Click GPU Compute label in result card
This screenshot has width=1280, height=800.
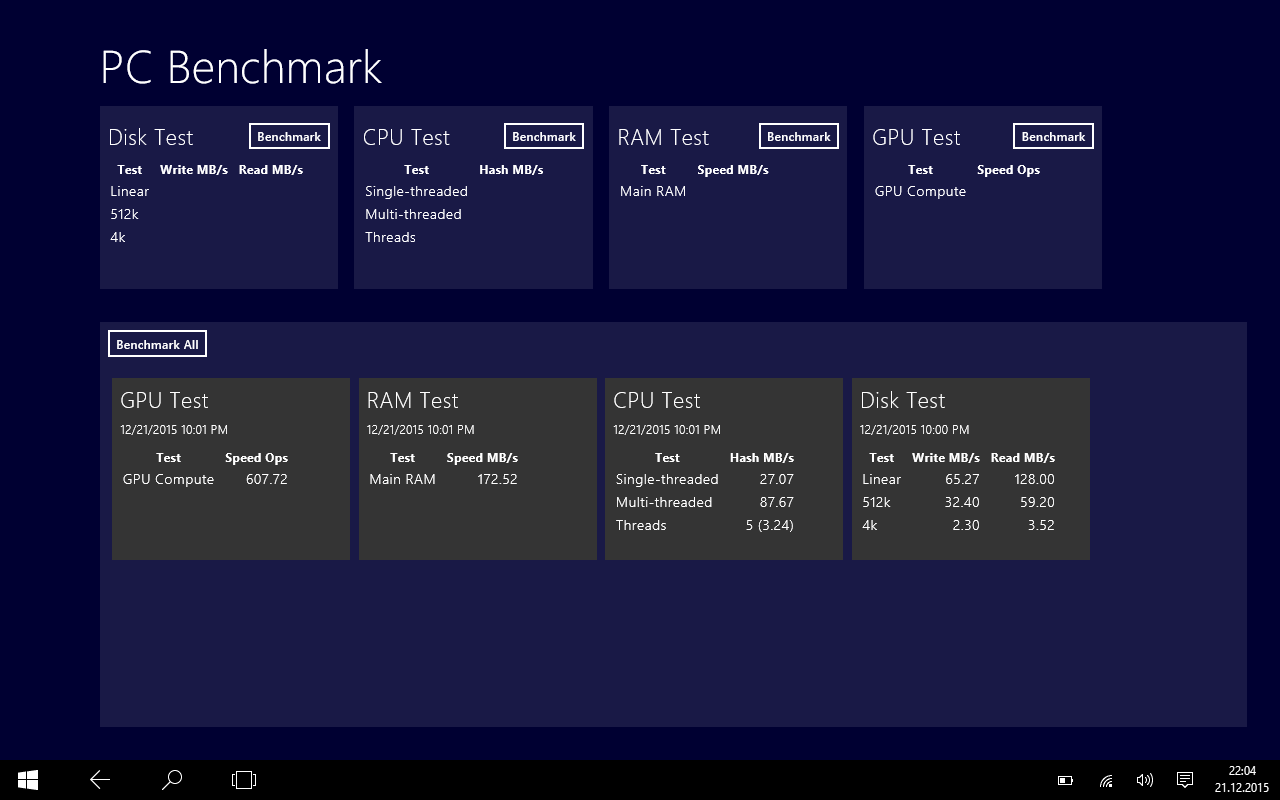[168, 480]
